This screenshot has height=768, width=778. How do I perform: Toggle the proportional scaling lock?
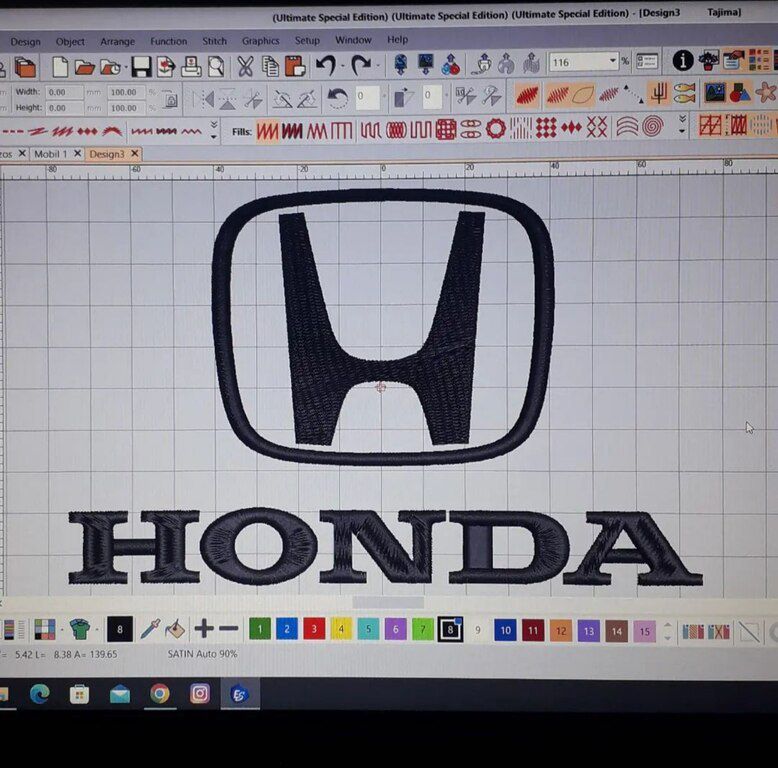(x=170, y=100)
